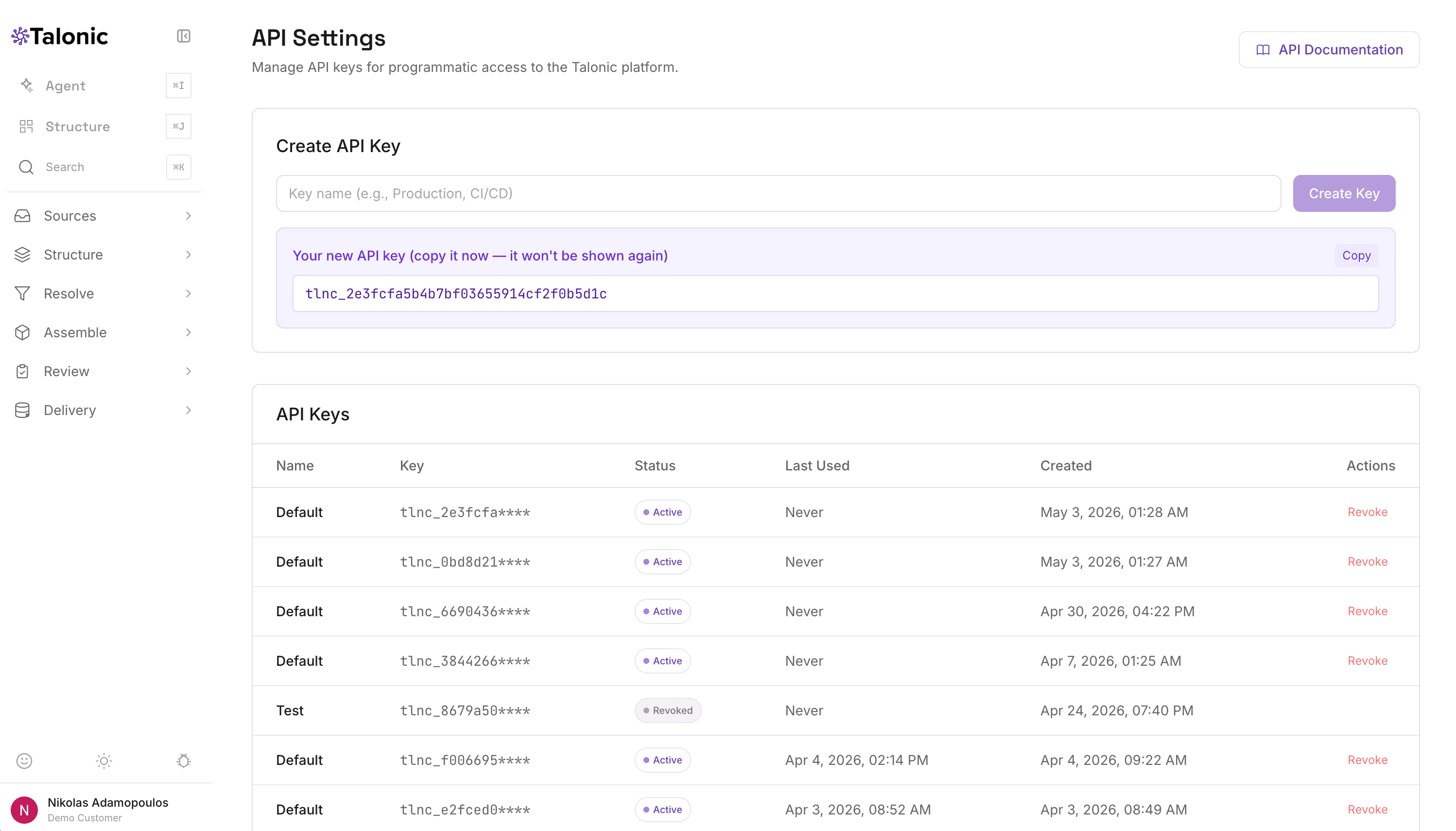Viewport: 1456px width, 831px height.
Task: Click the bug report icon
Action: [x=183, y=760]
